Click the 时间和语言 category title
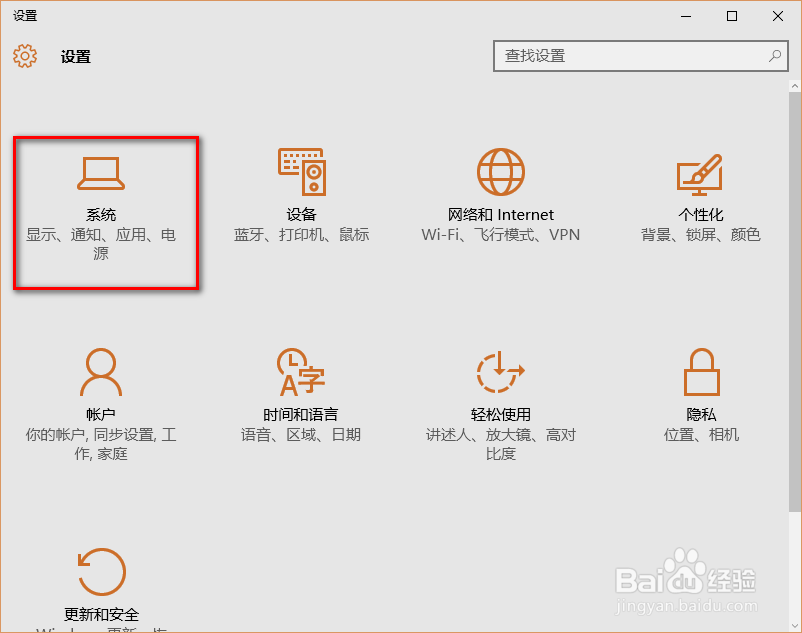Image resolution: width=802 pixels, height=633 pixels. [x=301, y=415]
